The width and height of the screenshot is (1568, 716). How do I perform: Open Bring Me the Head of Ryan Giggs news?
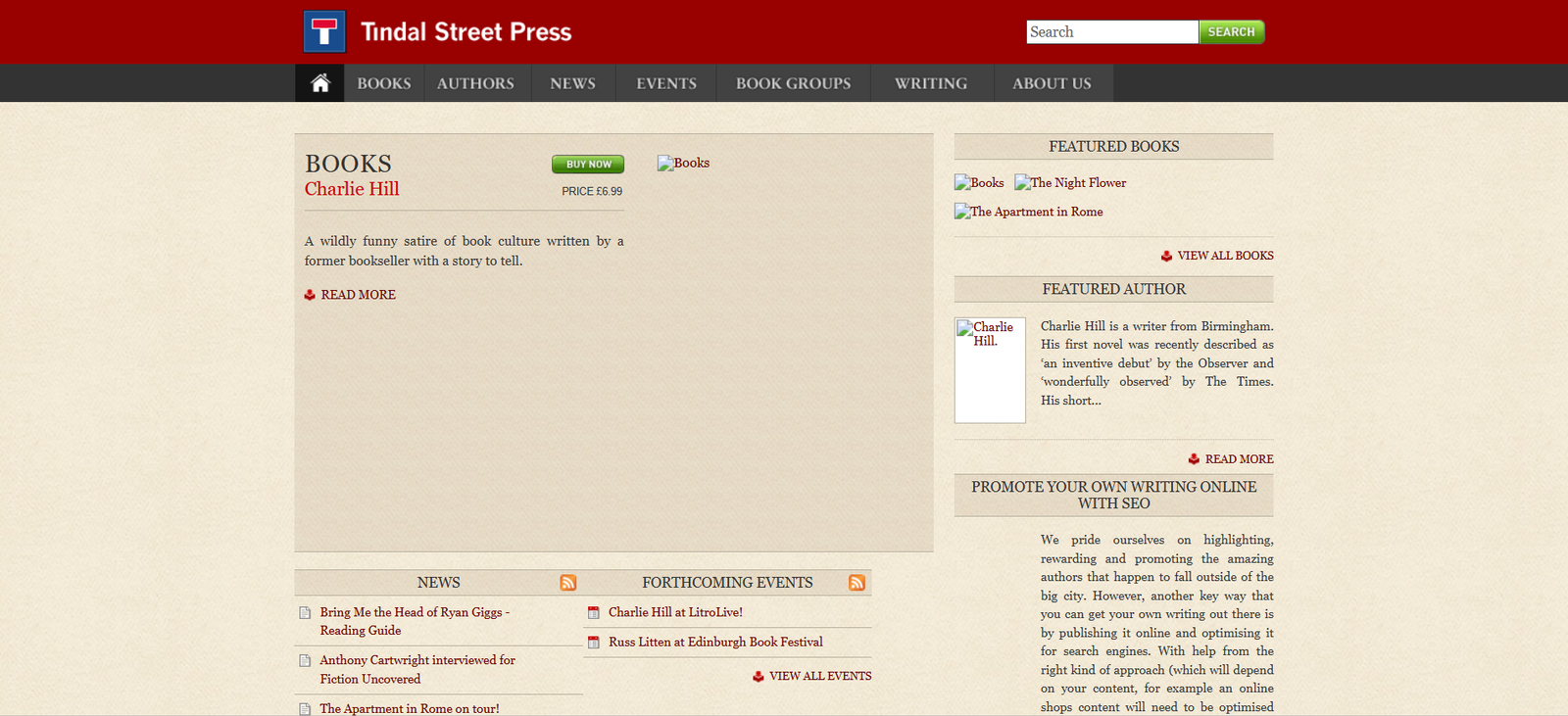[x=415, y=622]
